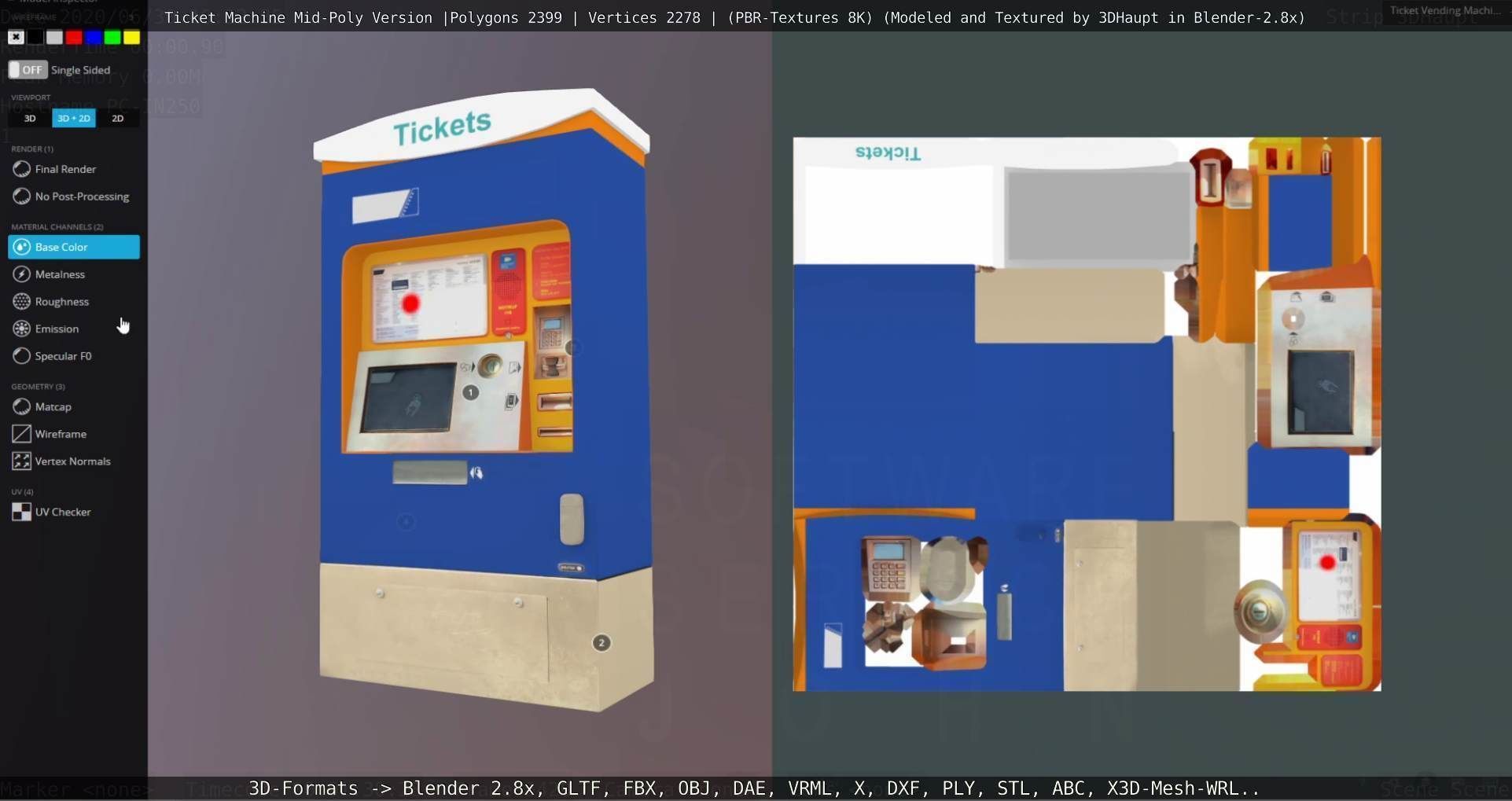Click the RENDER (1) section header
The image size is (1512, 801).
32,149
